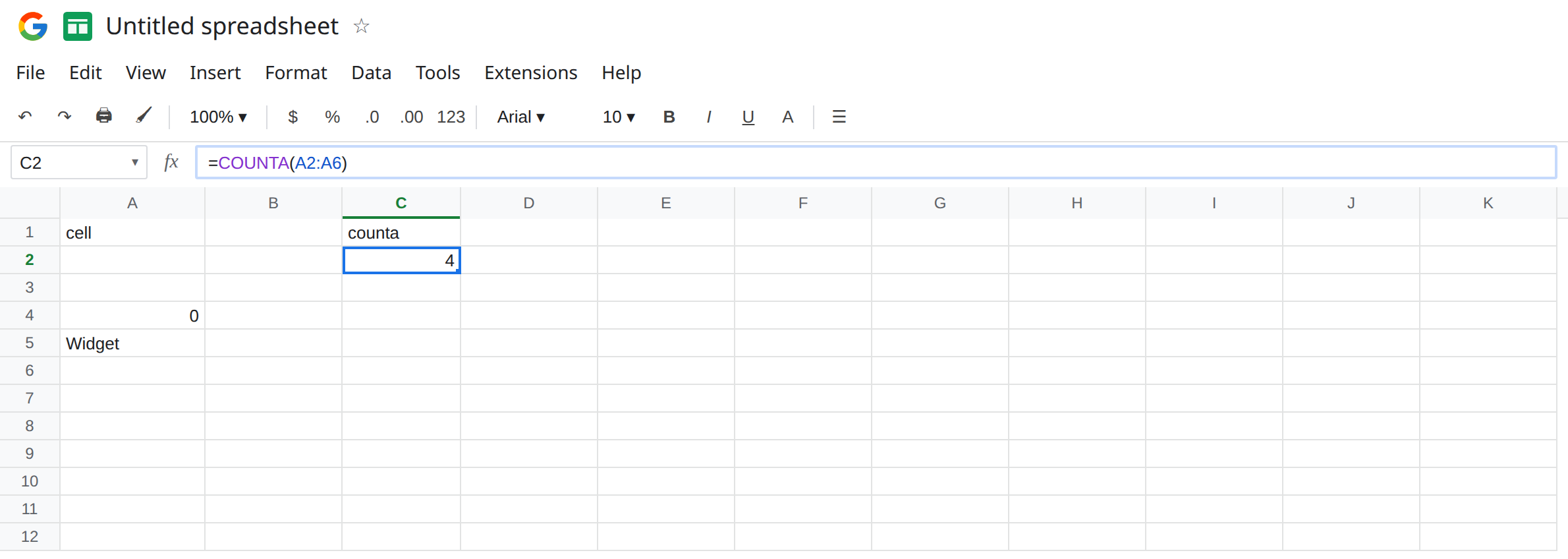
Task: Click the undo arrow icon
Action: (x=25, y=117)
